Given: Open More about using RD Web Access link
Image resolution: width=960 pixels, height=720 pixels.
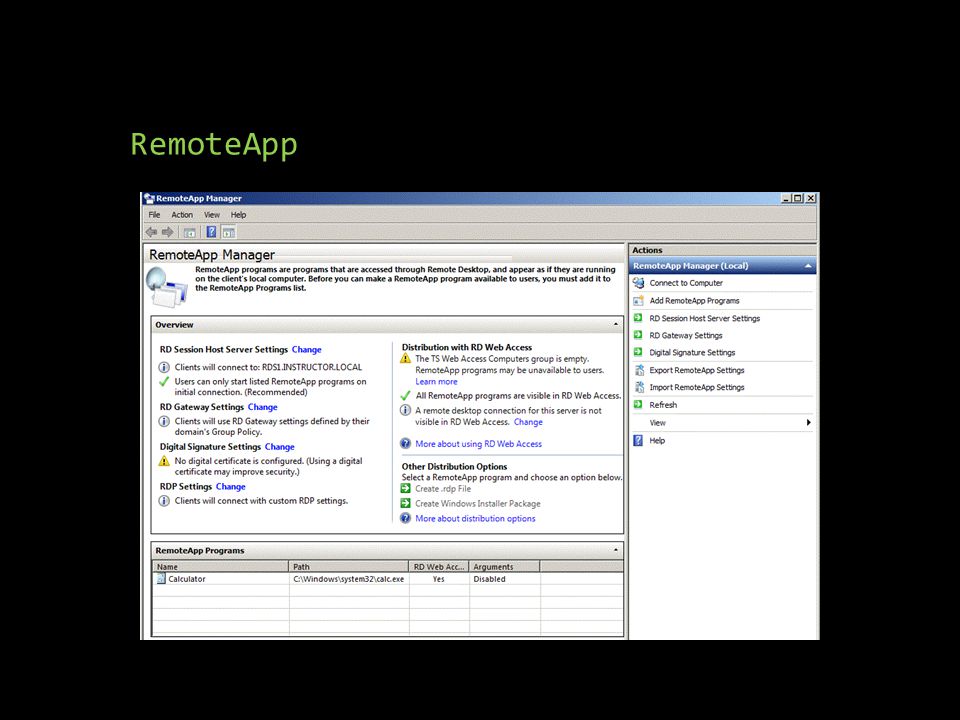Looking at the screenshot, I should [x=478, y=444].
